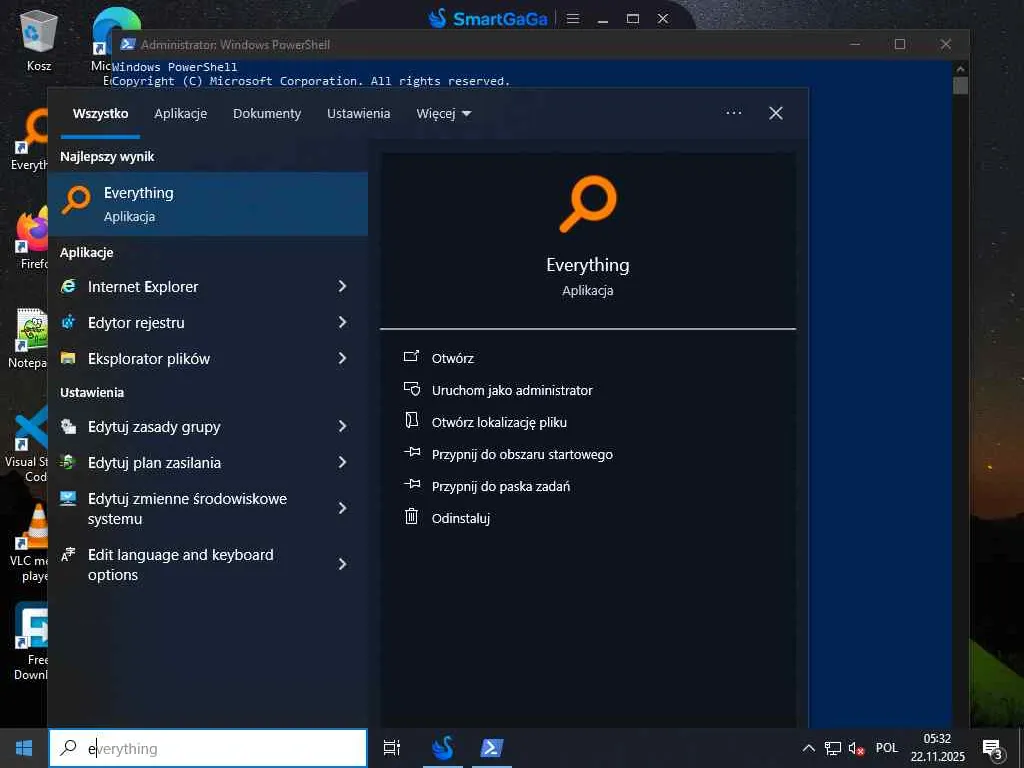Screen dimensions: 1024x768
Task: Click Eksplorator plików result text
Action: [x=149, y=359]
